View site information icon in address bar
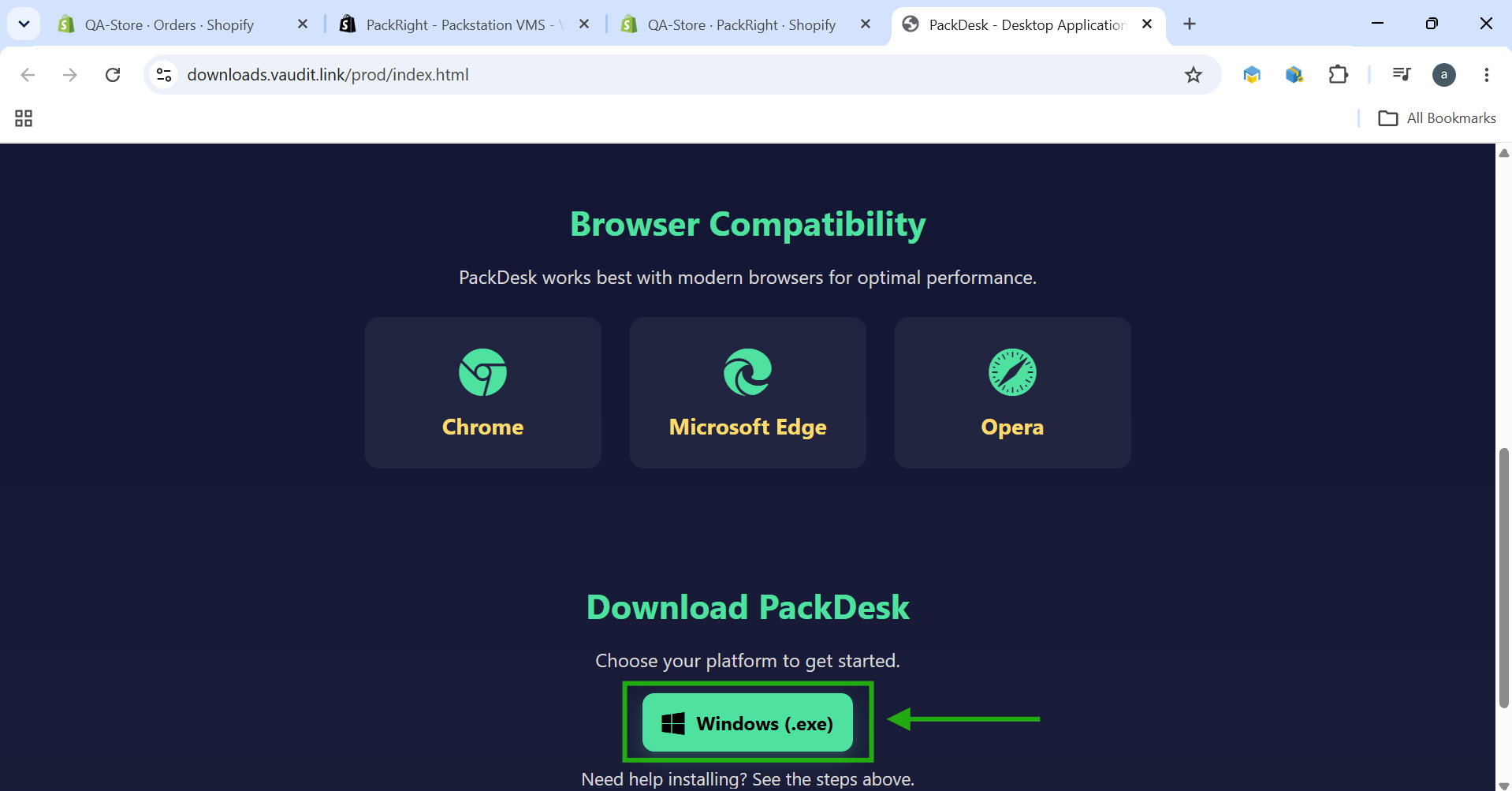The image size is (1512, 791). tap(164, 75)
